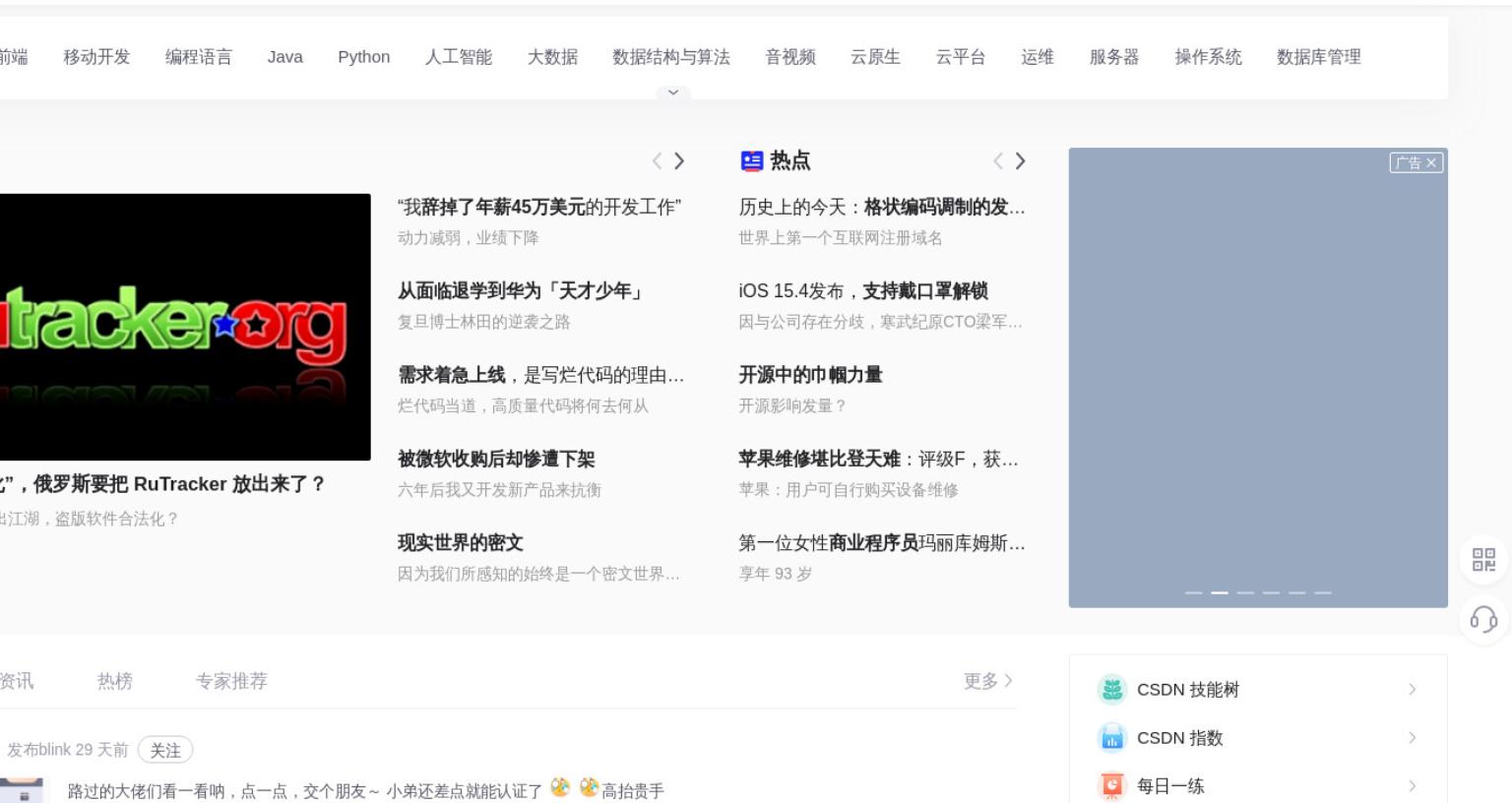Image resolution: width=1512 pixels, height=803 pixels.
Task: Open 被微软收购后却惨遭下架 article
Action: (496, 459)
